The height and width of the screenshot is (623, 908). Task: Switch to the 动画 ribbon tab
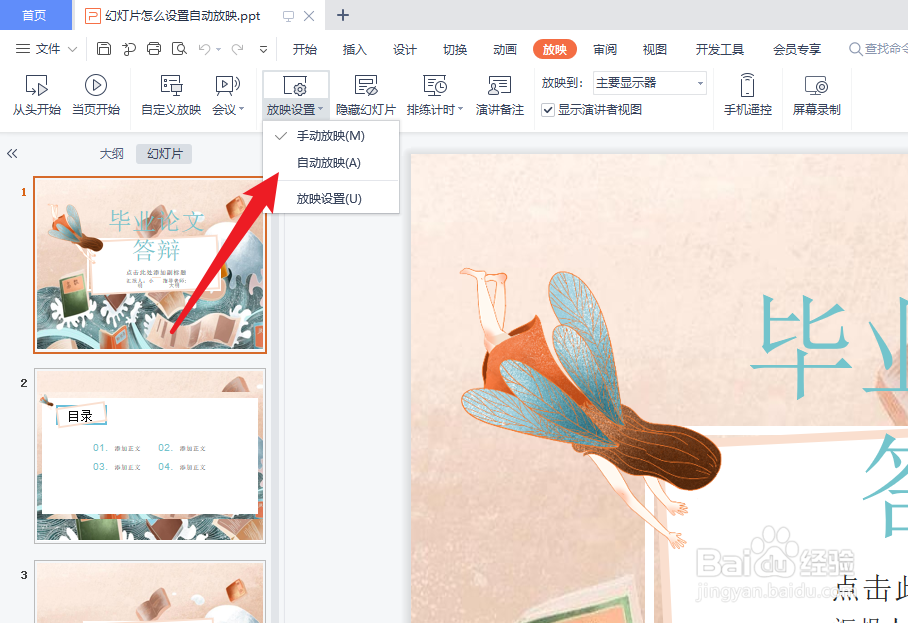point(504,50)
